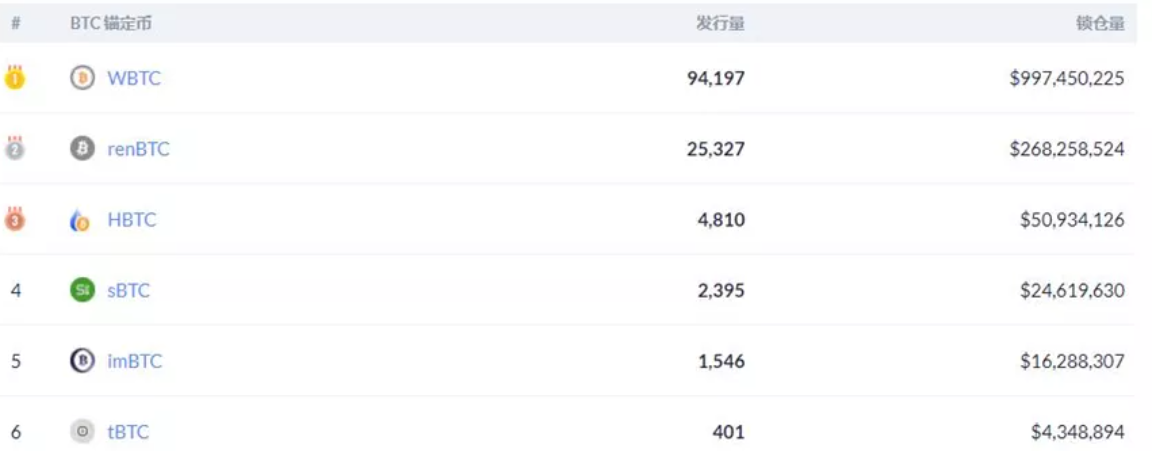
Task: Open the renBTC link
Action: [138, 149]
